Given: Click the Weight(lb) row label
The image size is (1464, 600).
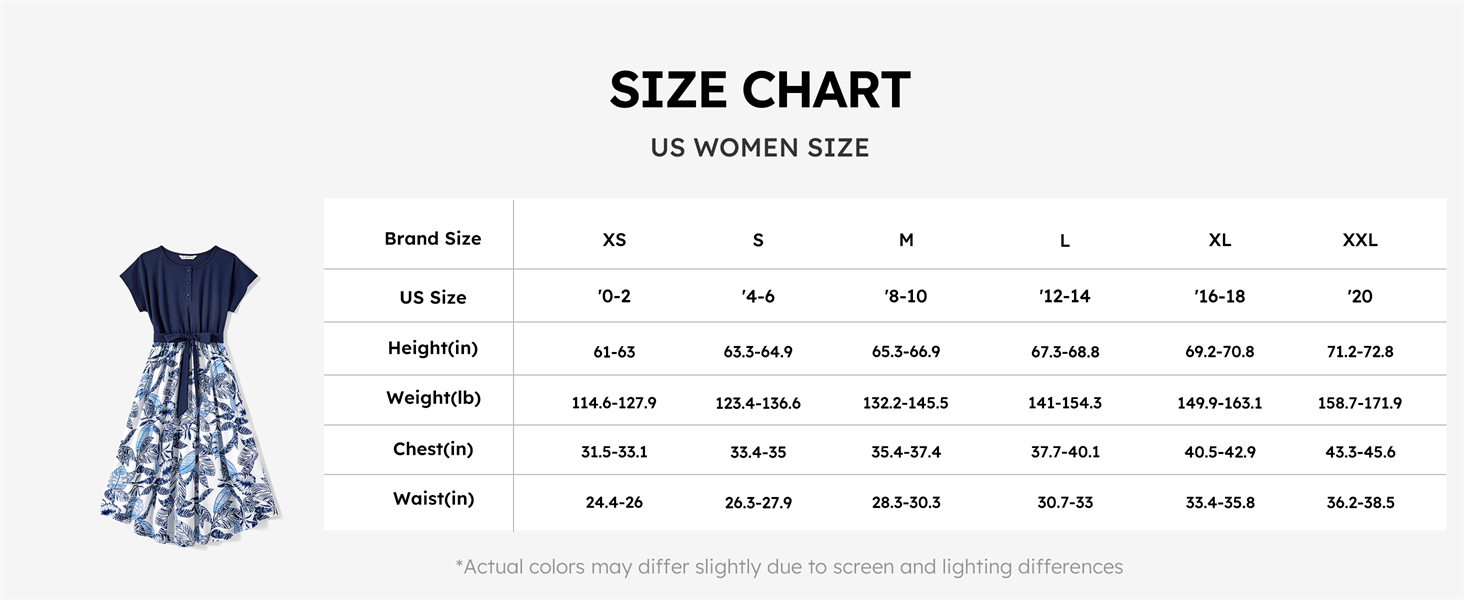Looking at the screenshot, I should point(433,398).
